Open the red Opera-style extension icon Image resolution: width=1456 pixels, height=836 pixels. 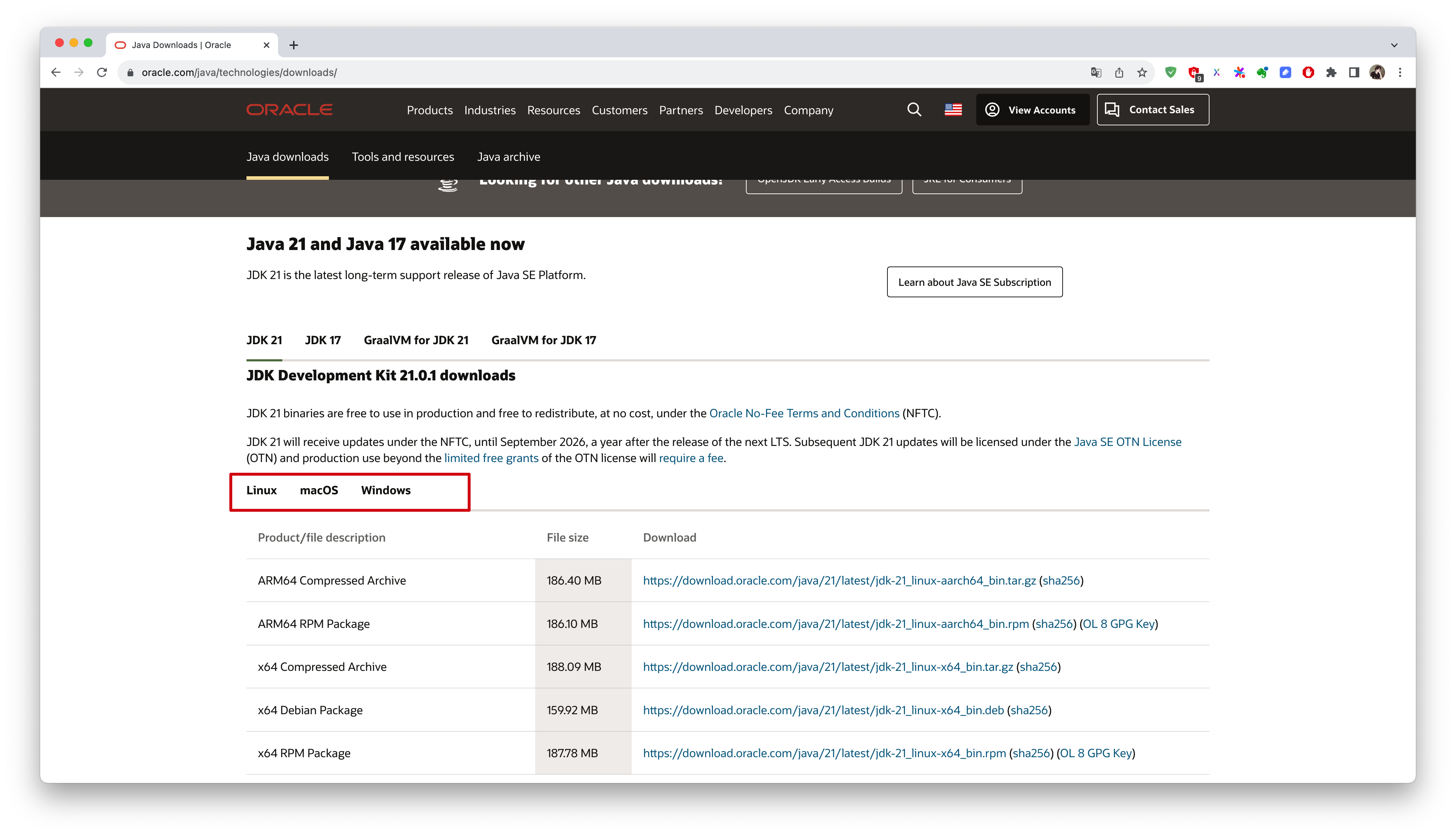click(x=1308, y=72)
